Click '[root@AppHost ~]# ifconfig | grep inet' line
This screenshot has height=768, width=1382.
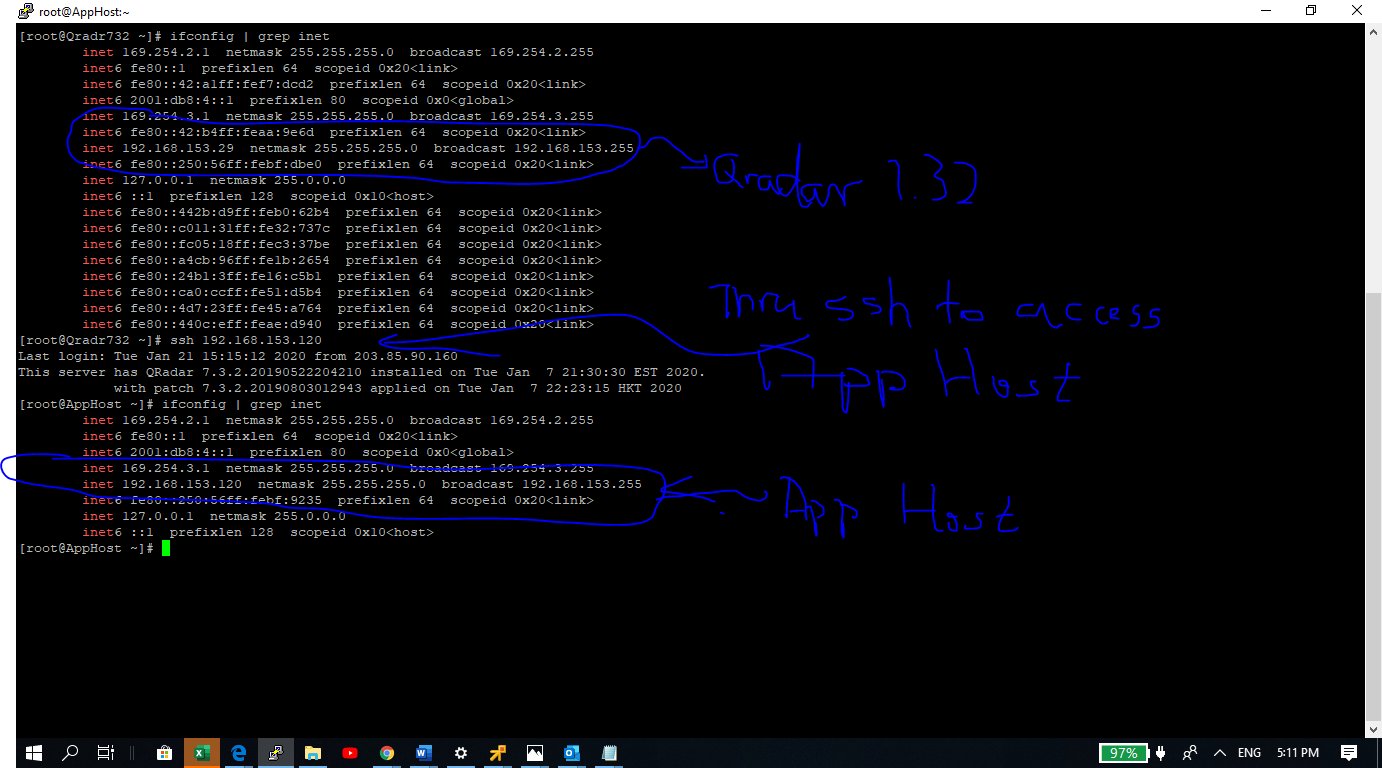(x=170, y=404)
